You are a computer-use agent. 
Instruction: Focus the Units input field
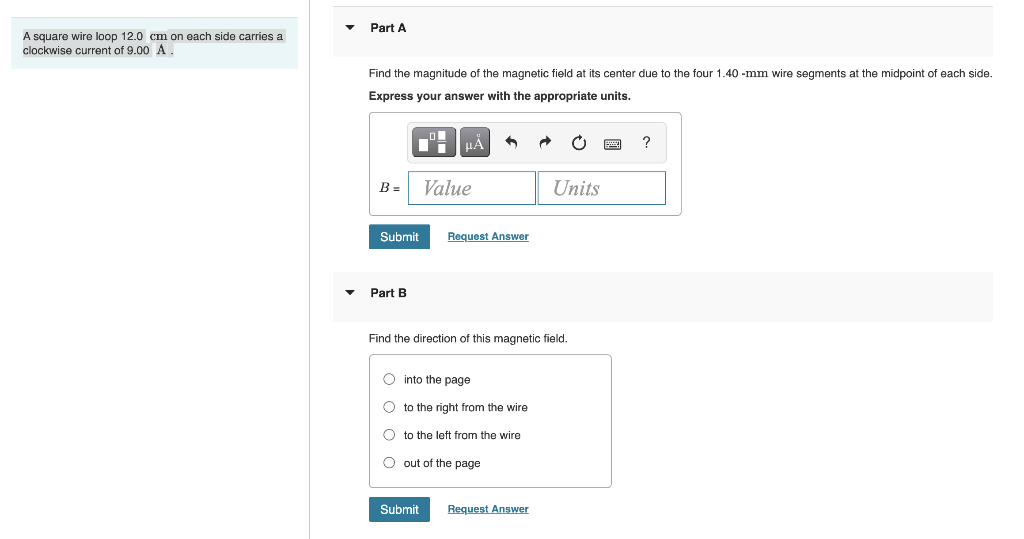coord(601,188)
